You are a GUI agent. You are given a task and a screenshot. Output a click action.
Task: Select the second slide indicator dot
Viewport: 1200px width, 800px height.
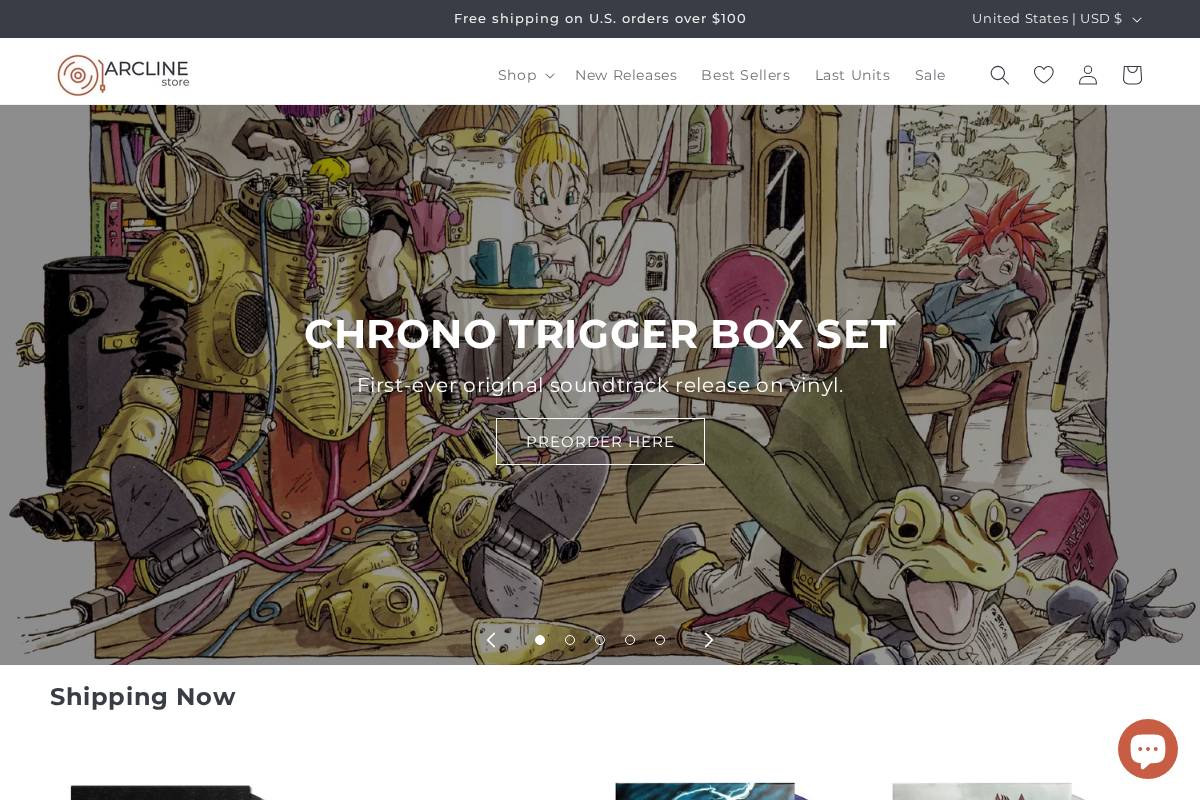(x=570, y=640)
